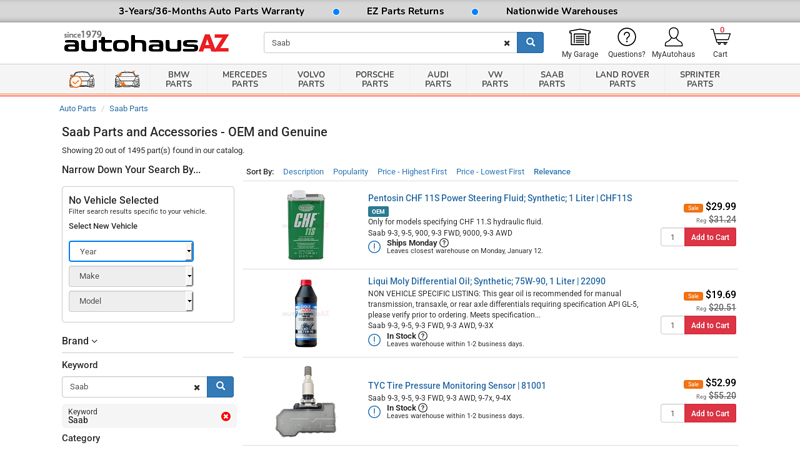
Task: Click the Questions help icon
Action: [x=626, y=38]
